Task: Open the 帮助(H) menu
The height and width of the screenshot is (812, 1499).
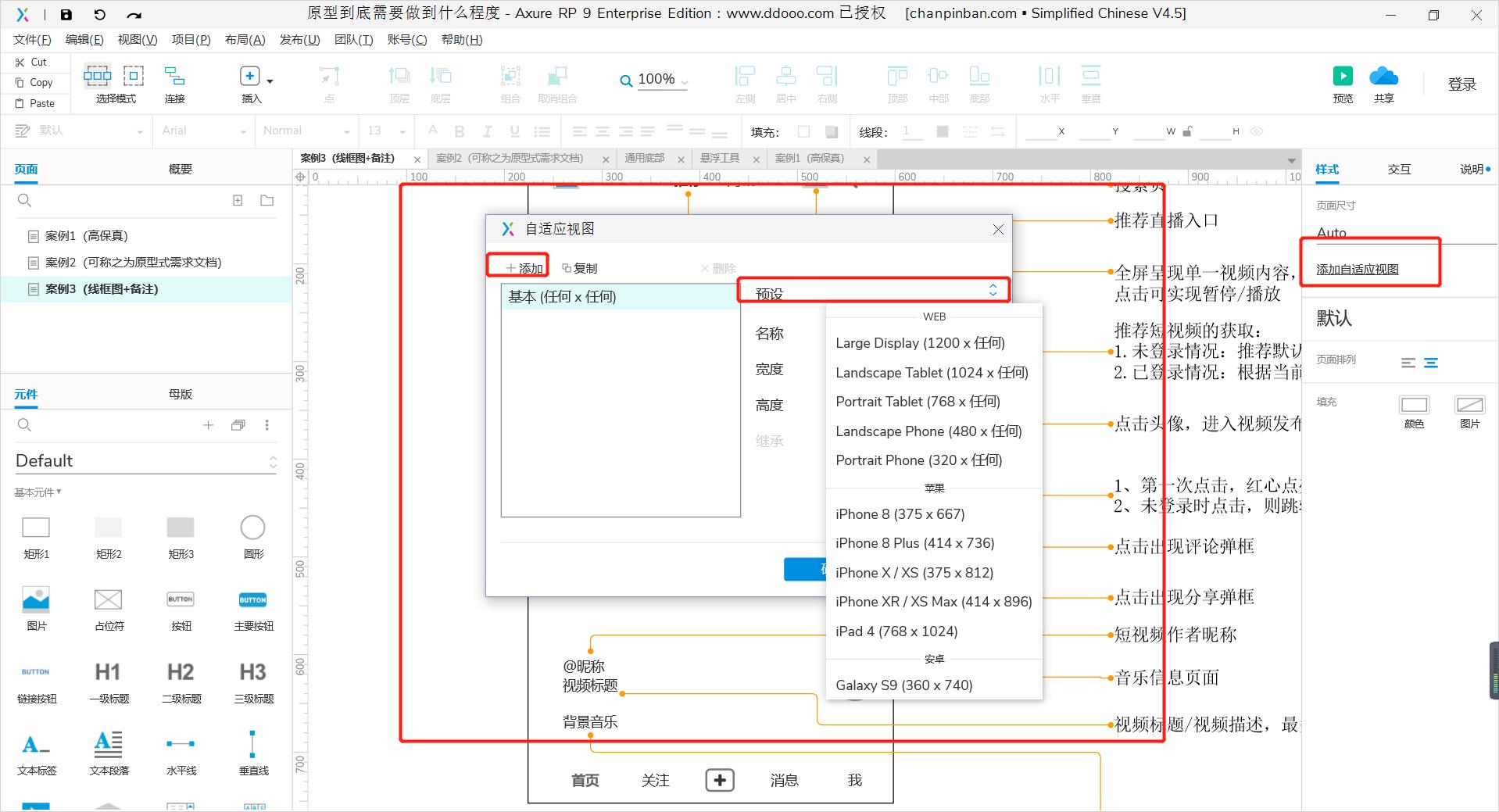Action: tap(462, 40)
